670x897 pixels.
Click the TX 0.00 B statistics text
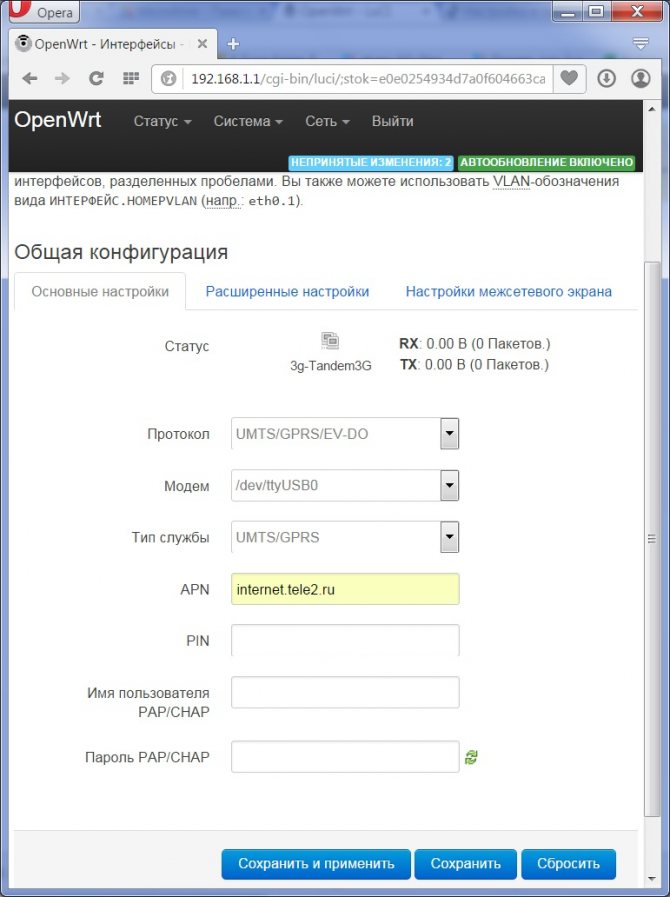click(x=474, y=364)
